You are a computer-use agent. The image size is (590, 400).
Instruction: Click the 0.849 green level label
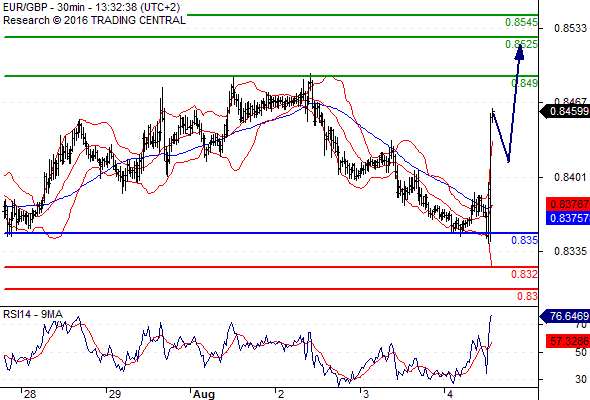pyautogui.click(x=525, y=83)
